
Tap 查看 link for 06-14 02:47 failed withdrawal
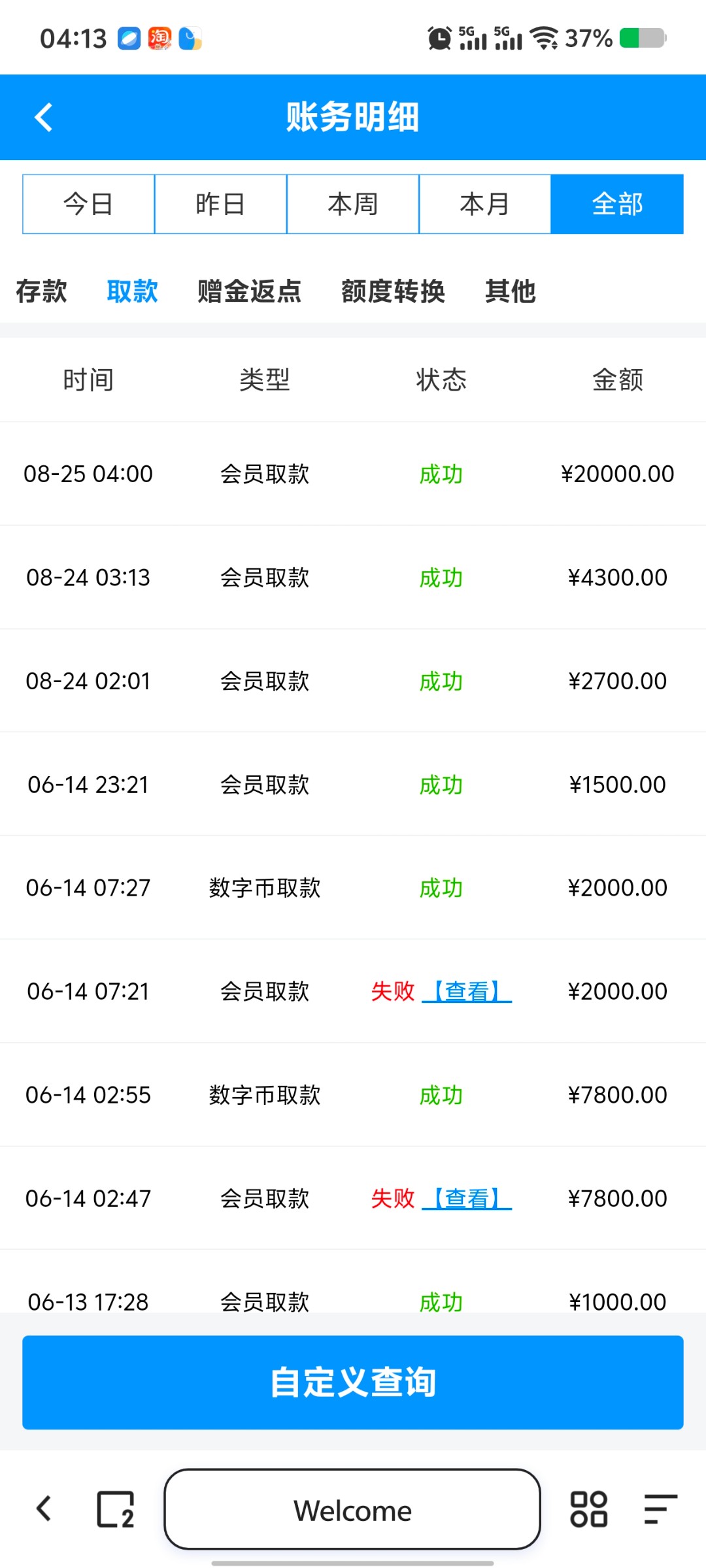point(467,1199)
